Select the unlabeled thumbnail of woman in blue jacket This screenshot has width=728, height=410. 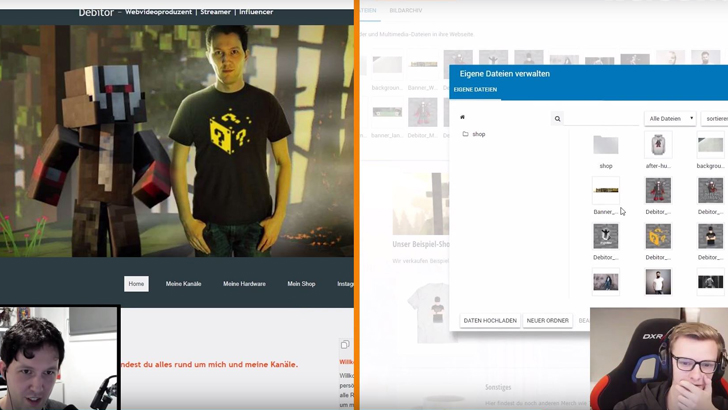[606, 281]
